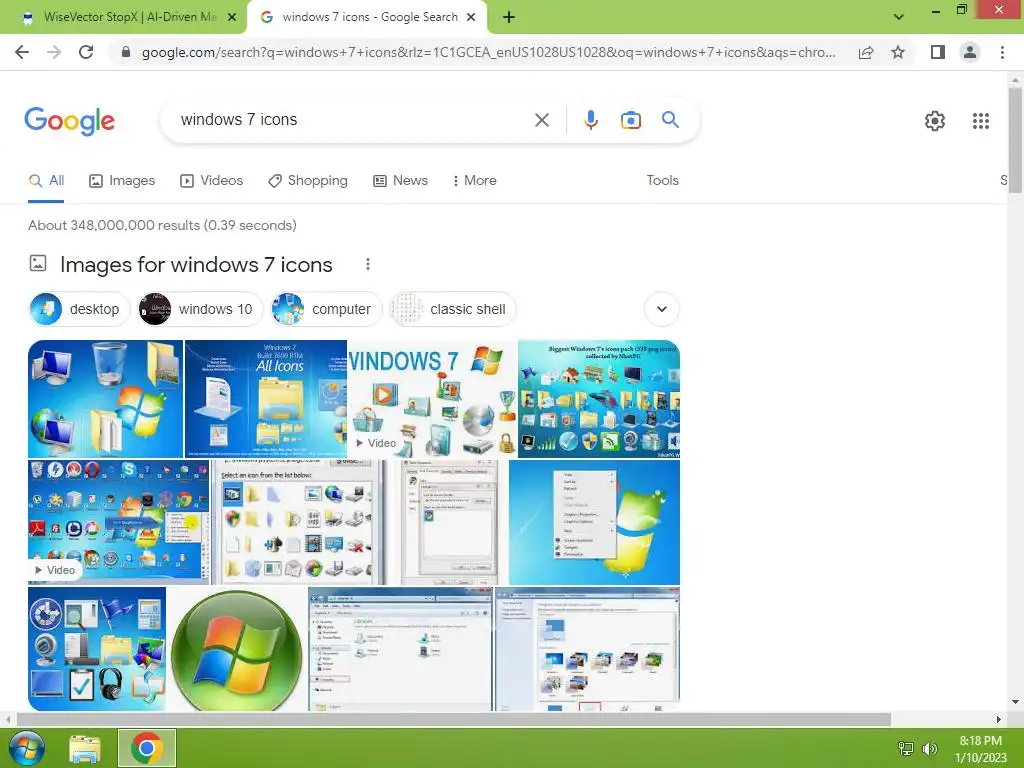Open Images for windows 7 icons heading
The height and width of the screenshot is (768, 1024).
click(196, 264)
